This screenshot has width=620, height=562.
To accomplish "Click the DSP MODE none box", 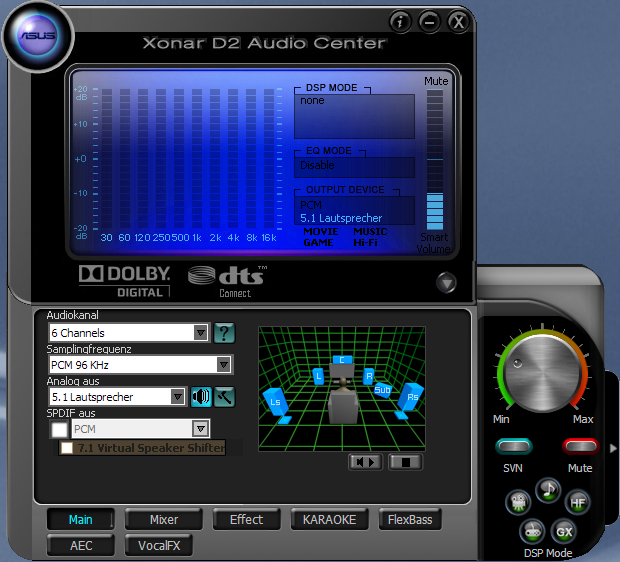I will coord(354,116).
